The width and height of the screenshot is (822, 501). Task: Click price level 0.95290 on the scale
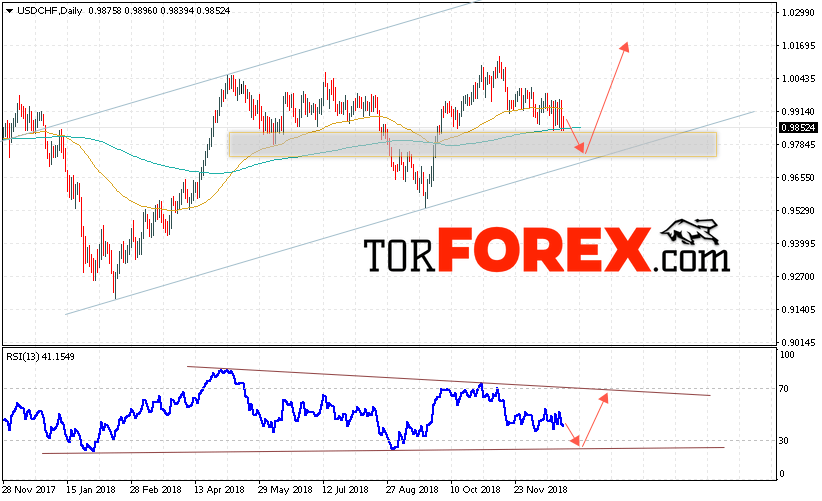click(798, 211)
